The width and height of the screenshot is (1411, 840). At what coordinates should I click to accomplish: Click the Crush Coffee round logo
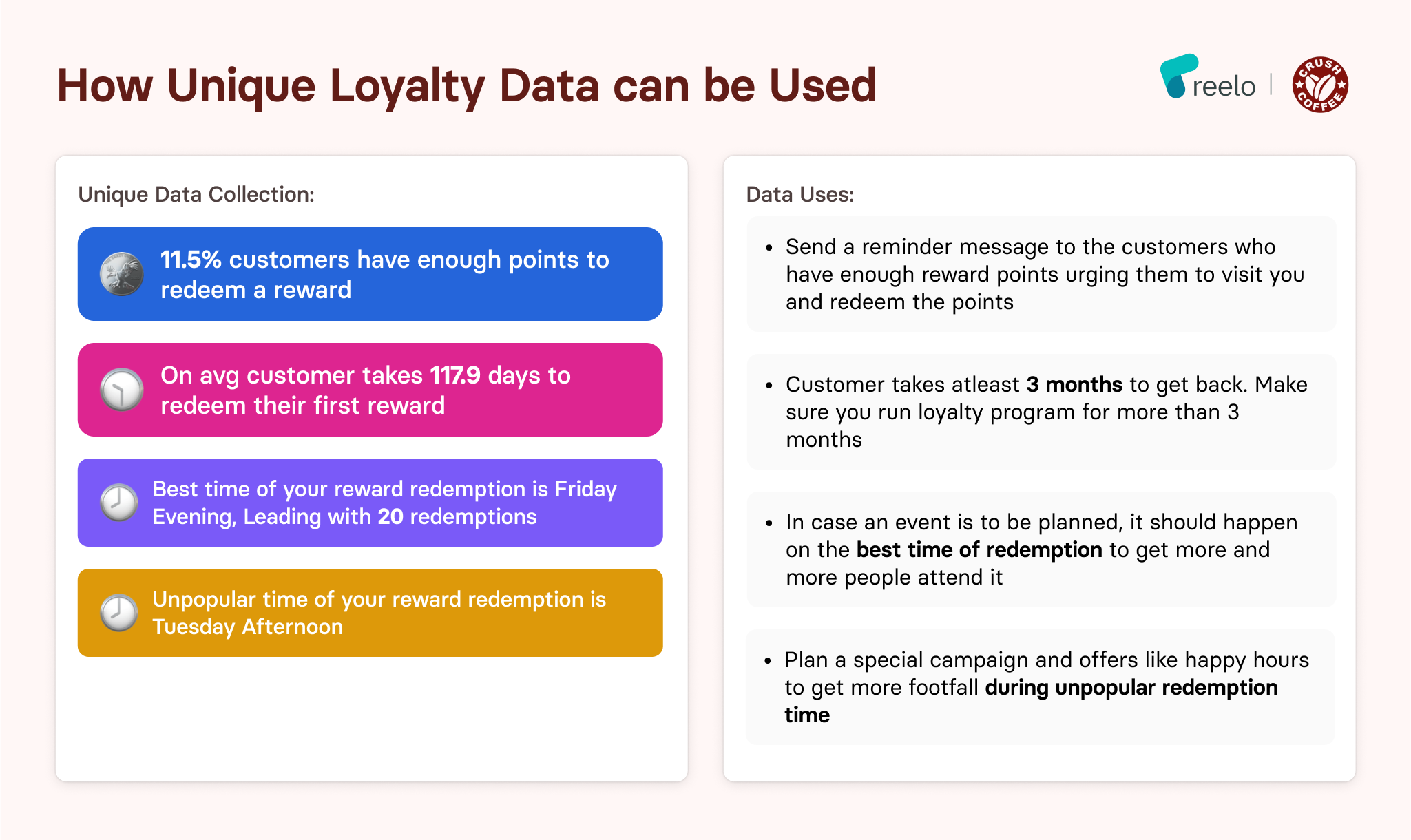pos(1320,84)
